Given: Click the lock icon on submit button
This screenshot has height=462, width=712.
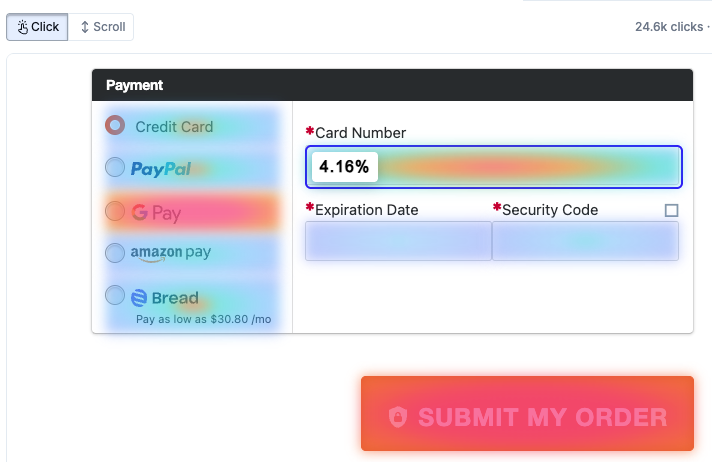Looking at the screenshot, I should pyautogui.click(x=398, y=417).
